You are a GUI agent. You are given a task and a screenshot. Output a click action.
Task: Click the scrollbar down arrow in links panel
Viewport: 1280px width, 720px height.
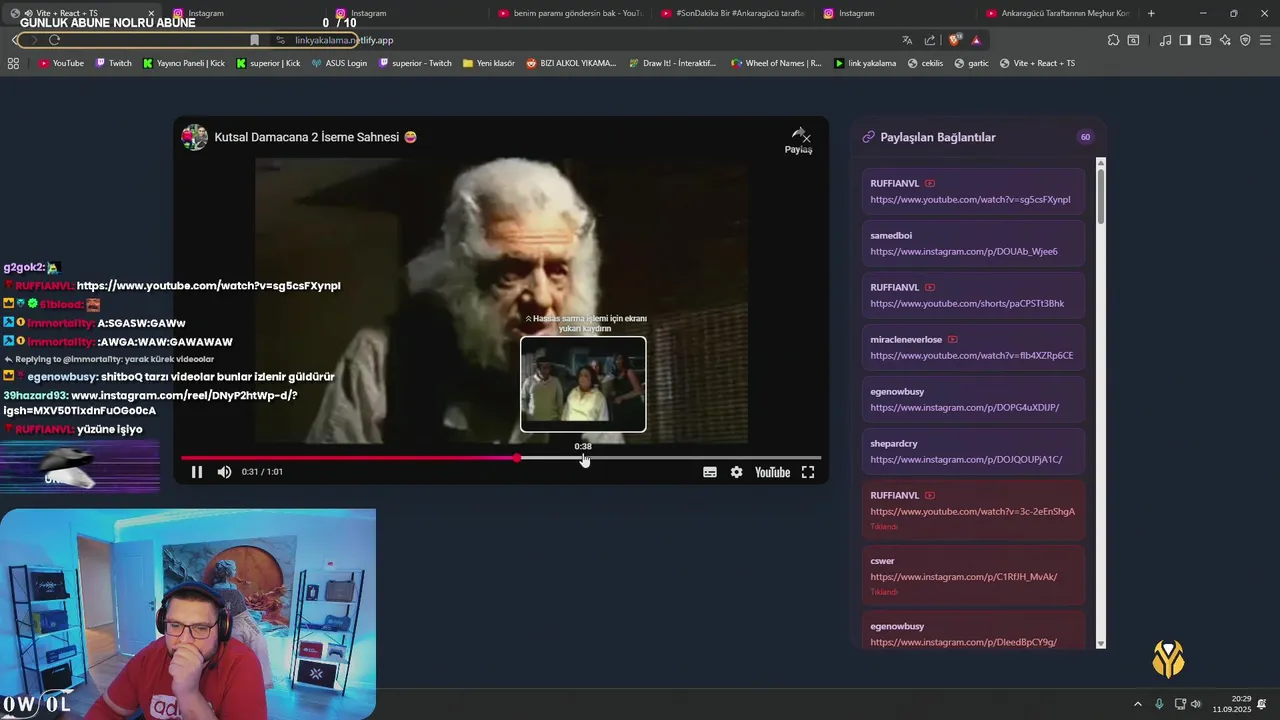[1101, 643]
